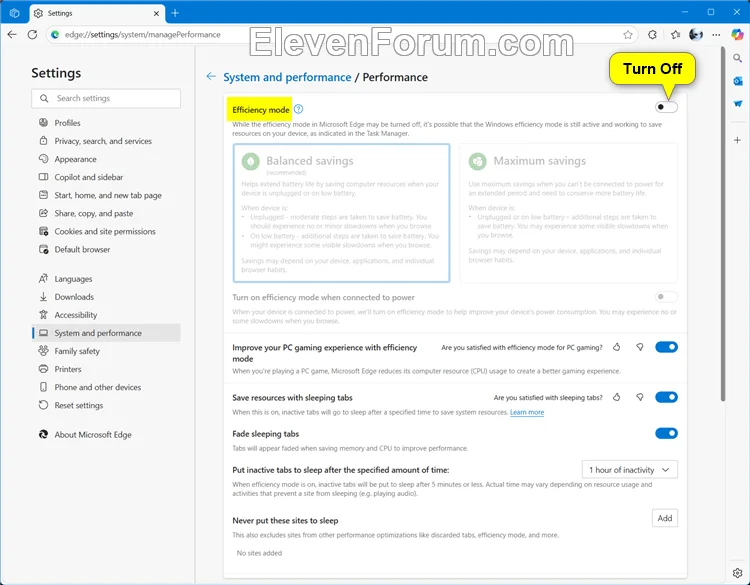This screenshot has width=750, height=585.
Task: Open Printers settings
Action: (106, 369)
